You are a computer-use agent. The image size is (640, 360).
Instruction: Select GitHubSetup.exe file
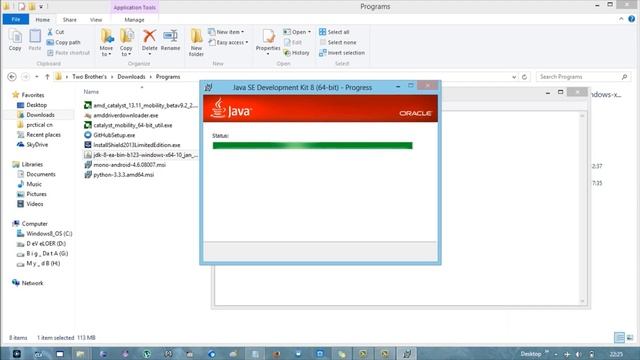(109, 135)
